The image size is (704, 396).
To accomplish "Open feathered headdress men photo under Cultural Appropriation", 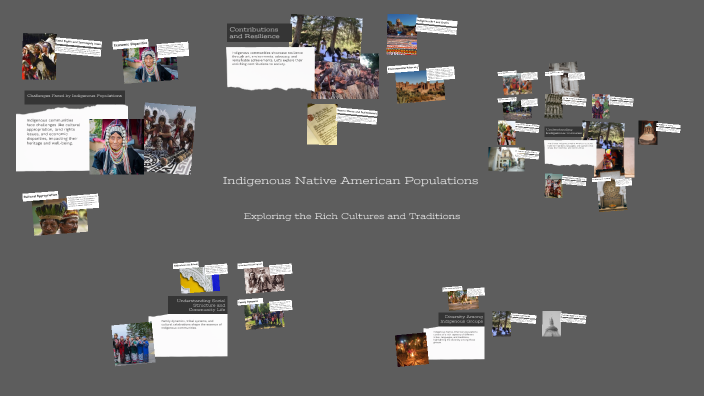I will (60, 218).
